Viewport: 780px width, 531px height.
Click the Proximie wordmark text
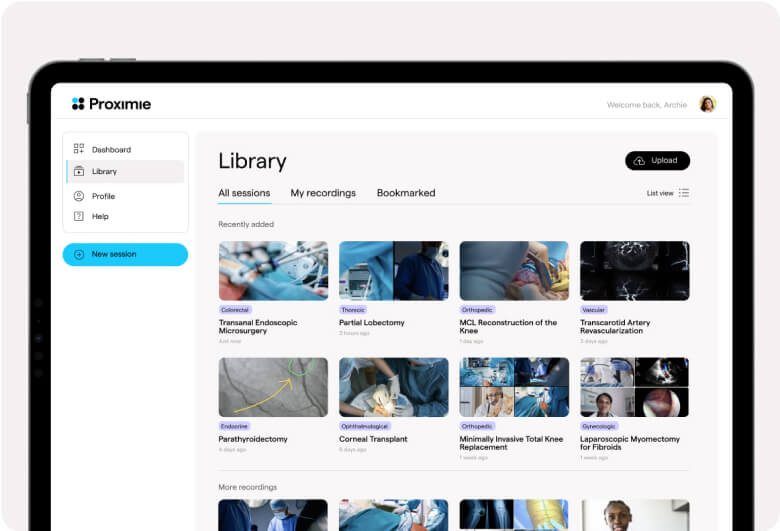120,104
